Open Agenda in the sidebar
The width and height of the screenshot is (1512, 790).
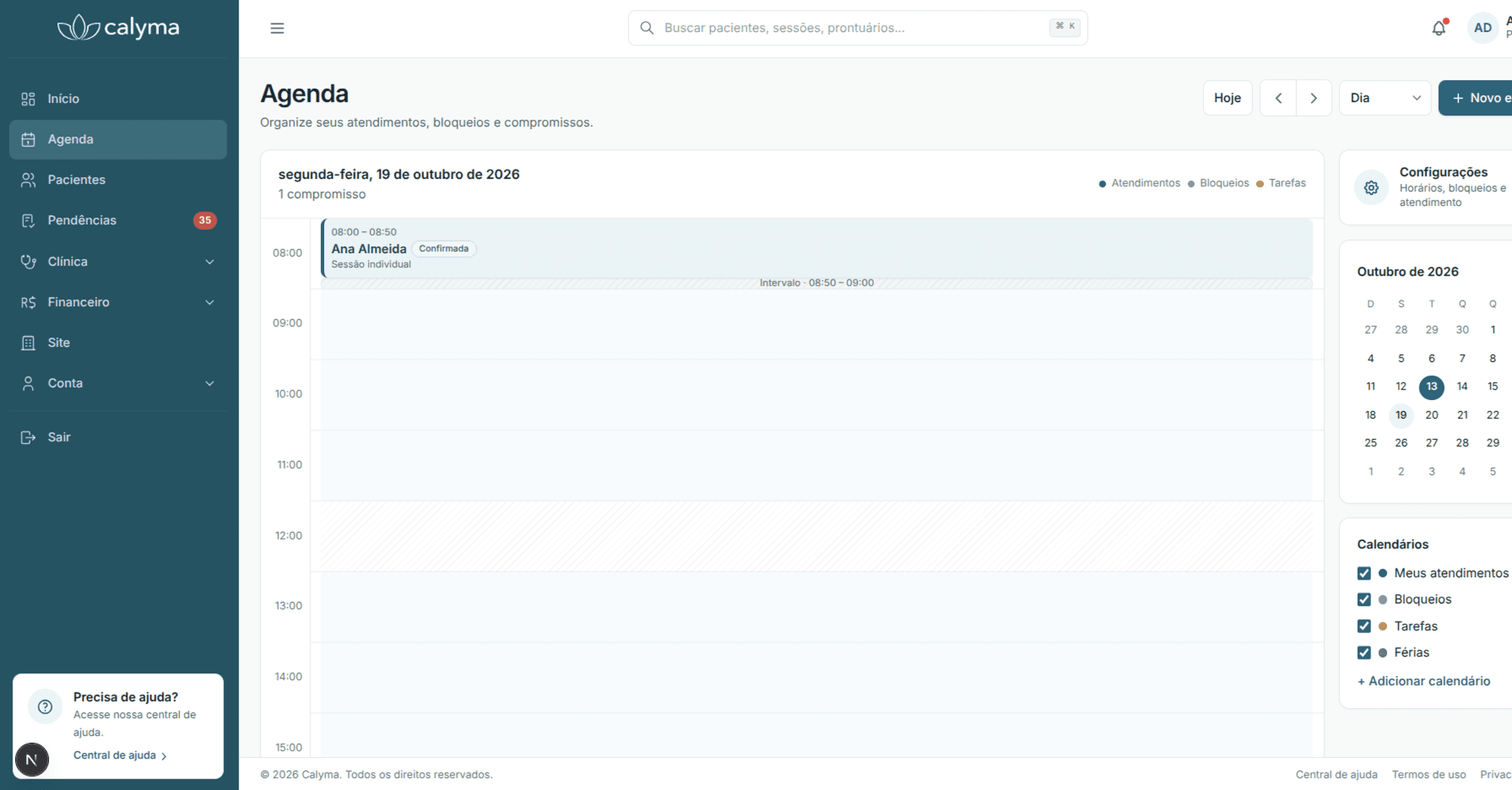point(118,139)
